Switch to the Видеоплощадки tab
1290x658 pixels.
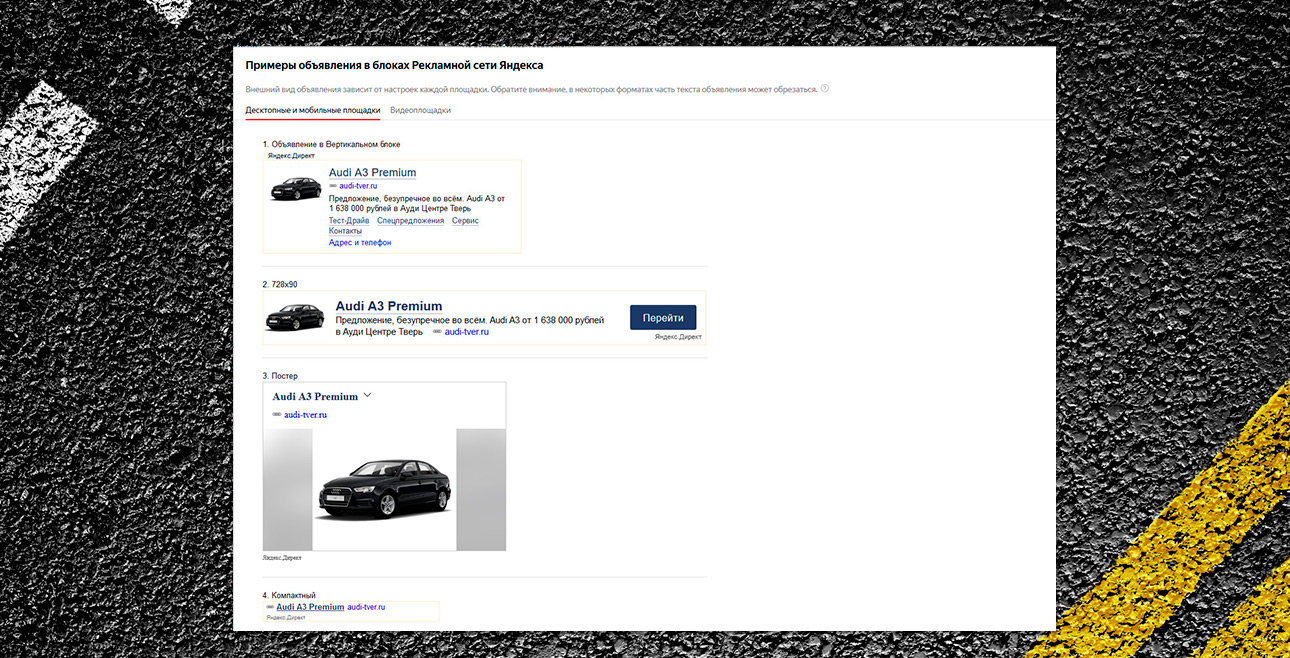420,110
